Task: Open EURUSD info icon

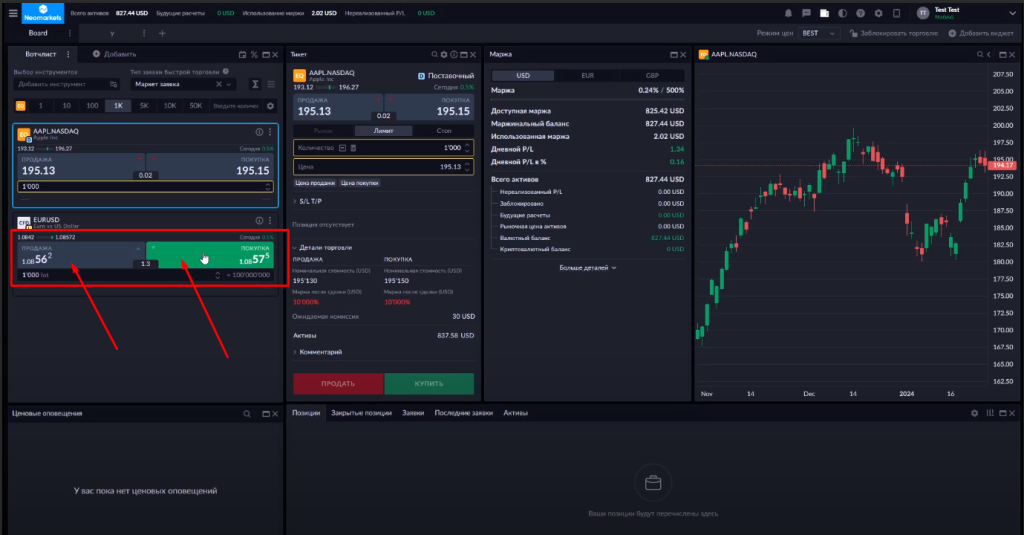Action: 259,221
